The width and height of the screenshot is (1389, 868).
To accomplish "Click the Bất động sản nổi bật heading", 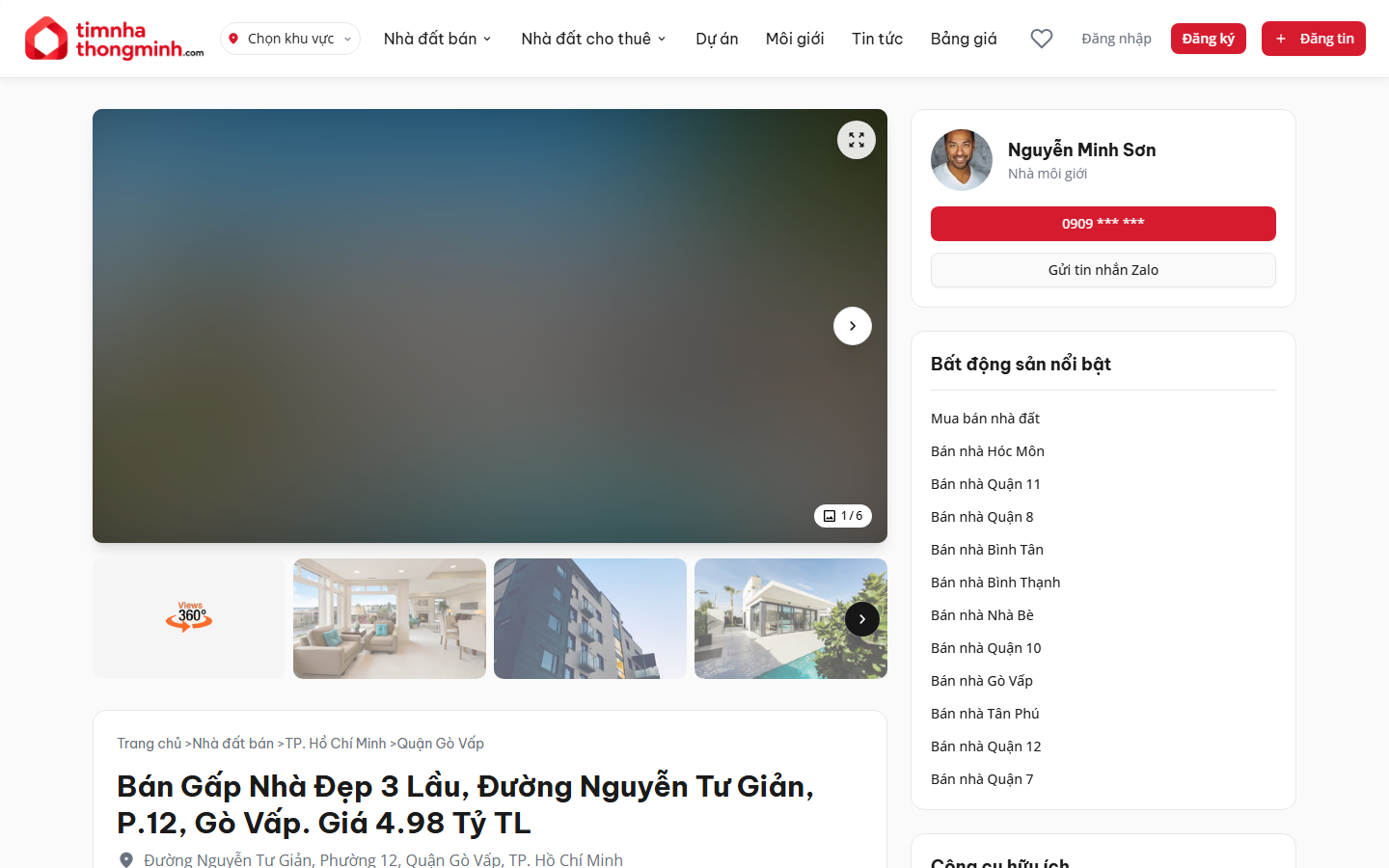I will (x=1021, y=364).
